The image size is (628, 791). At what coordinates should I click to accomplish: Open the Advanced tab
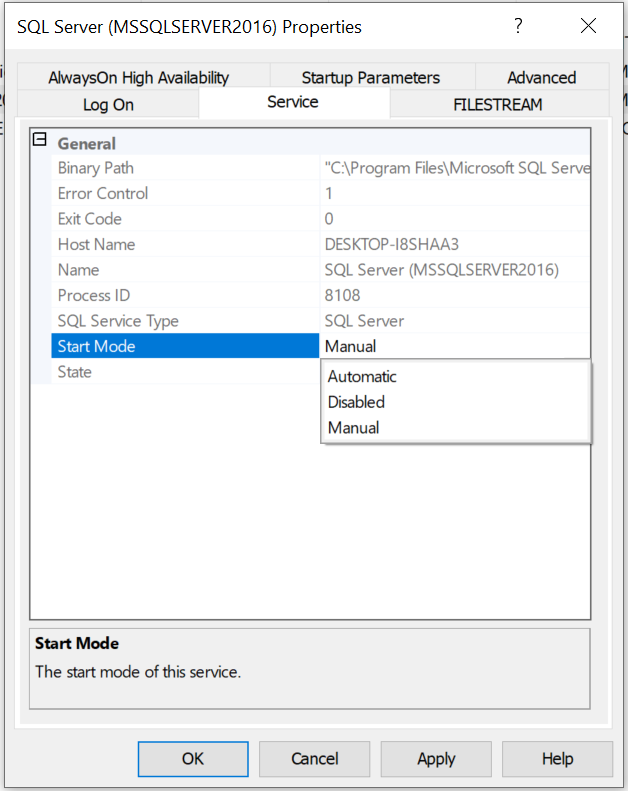tap(542, 77)
